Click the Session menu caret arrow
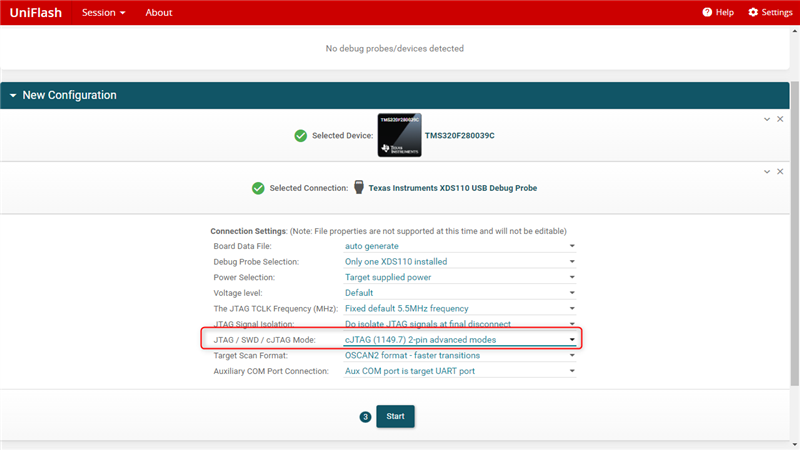The height and width of the screenshot is (450, 800). click(122, 13)
